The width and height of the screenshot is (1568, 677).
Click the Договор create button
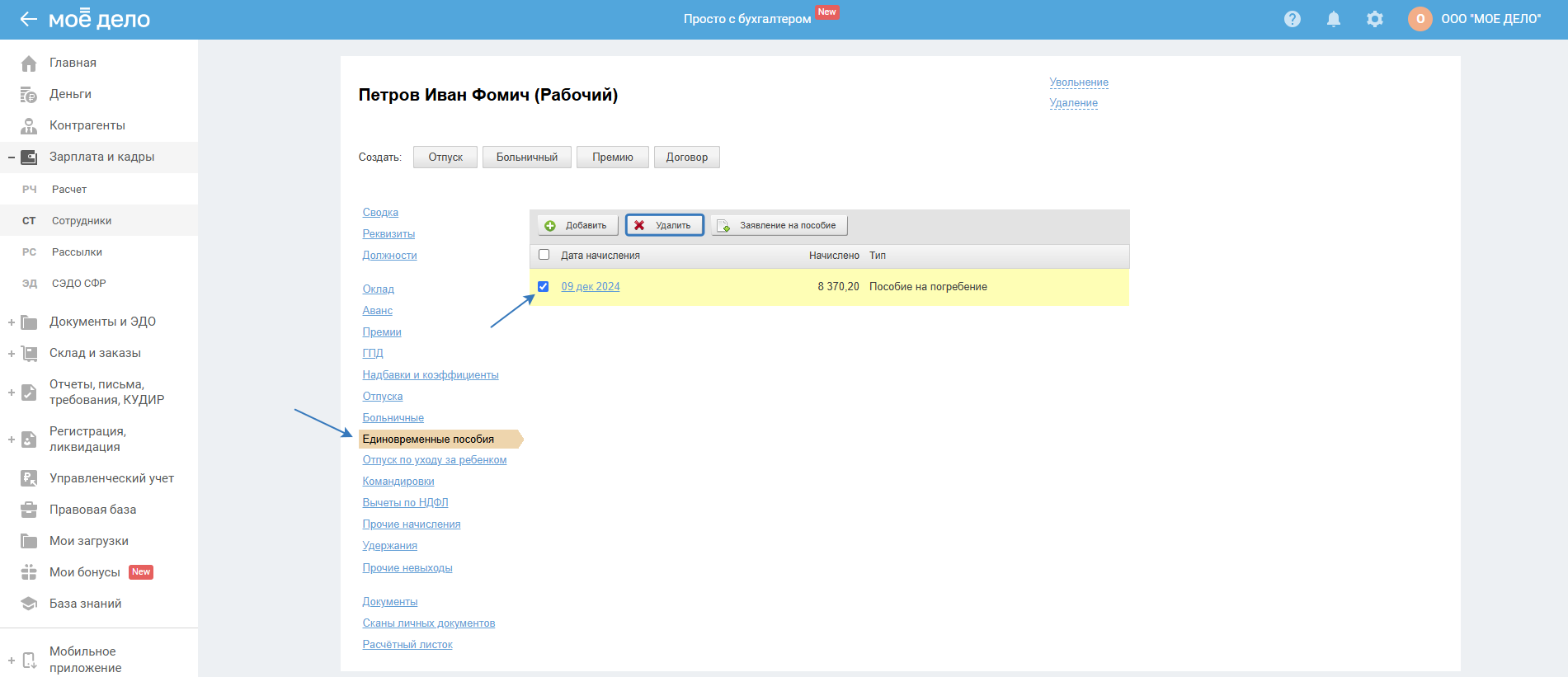pyautogui.click(x=687, y=157)
